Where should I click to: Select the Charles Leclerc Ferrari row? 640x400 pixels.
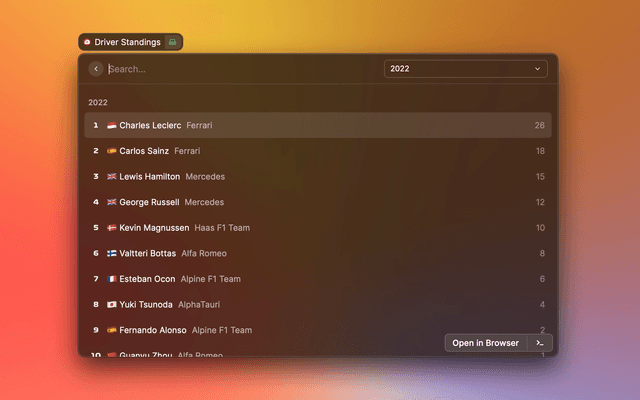(318, 126)
